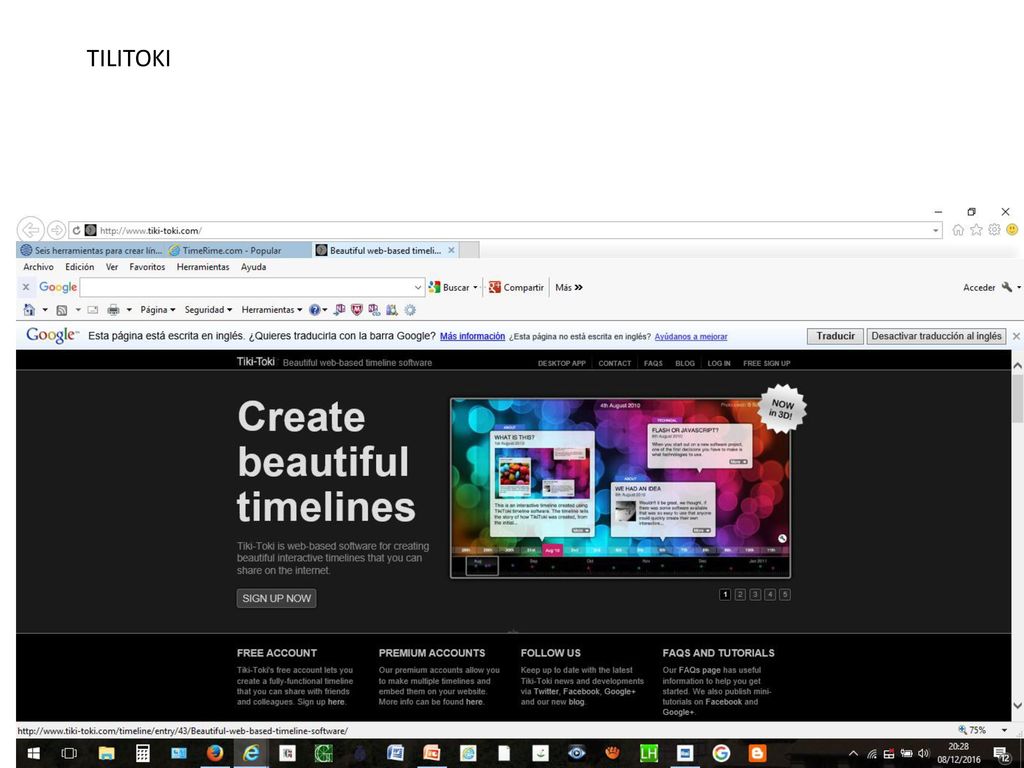Open Task View on taskbar
Image resolution: width=1024 pixels, height=768 pixels.
tap(69, 753)
